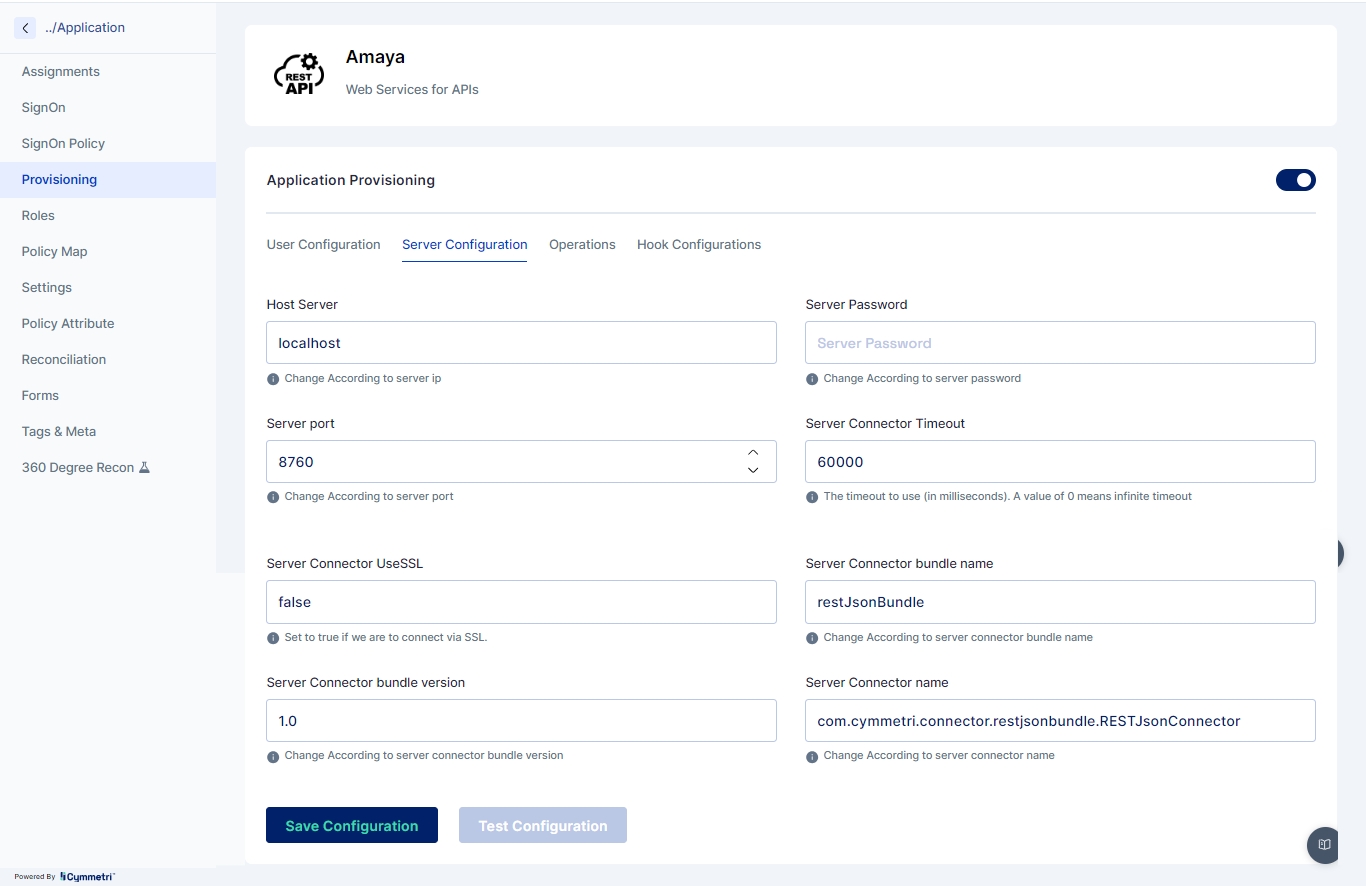Click the info icon under Server Connector UseSSL
Screen dimensions: 1366x886
[x=273, y=638]
